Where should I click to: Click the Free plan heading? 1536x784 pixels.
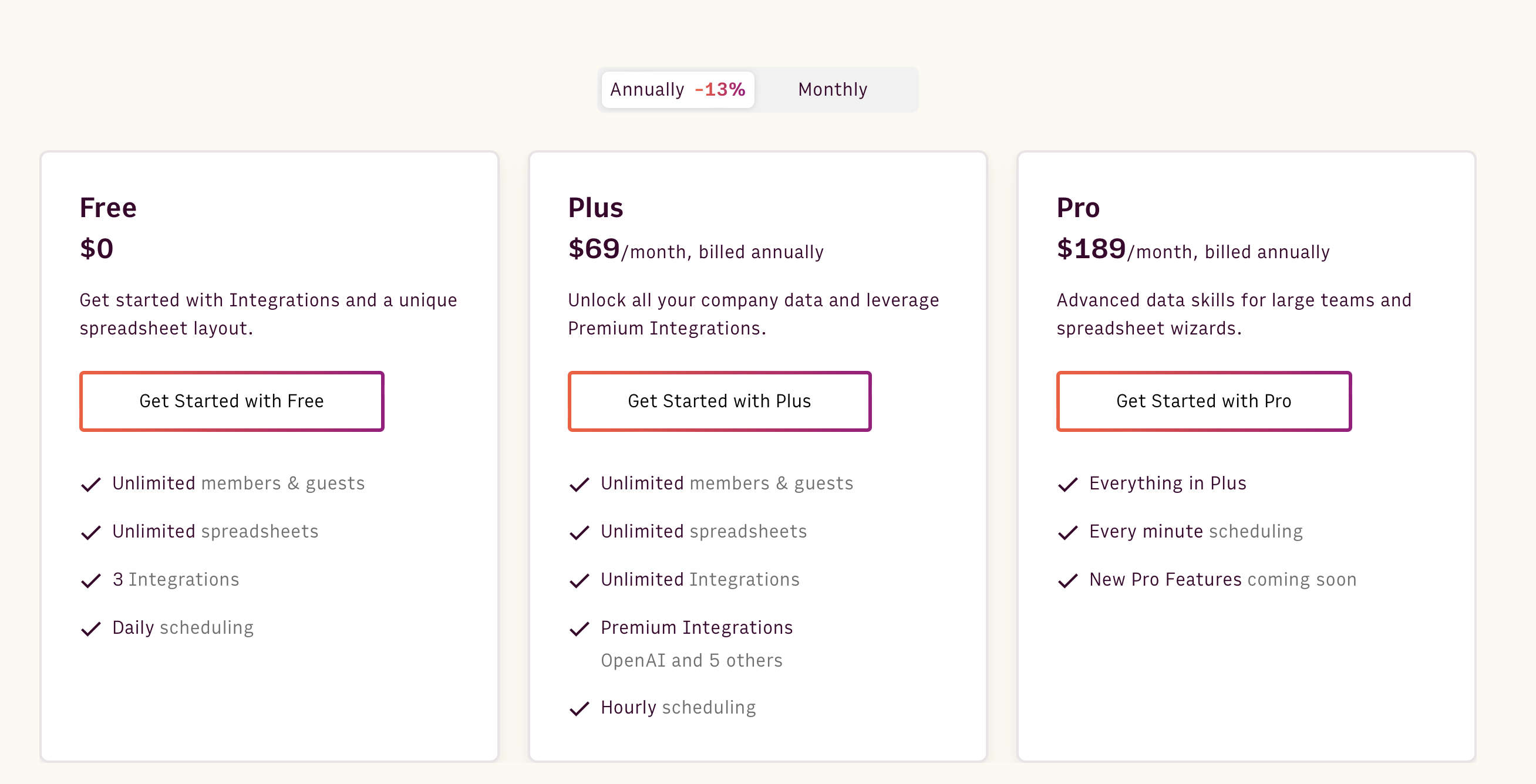pos(108,208)
